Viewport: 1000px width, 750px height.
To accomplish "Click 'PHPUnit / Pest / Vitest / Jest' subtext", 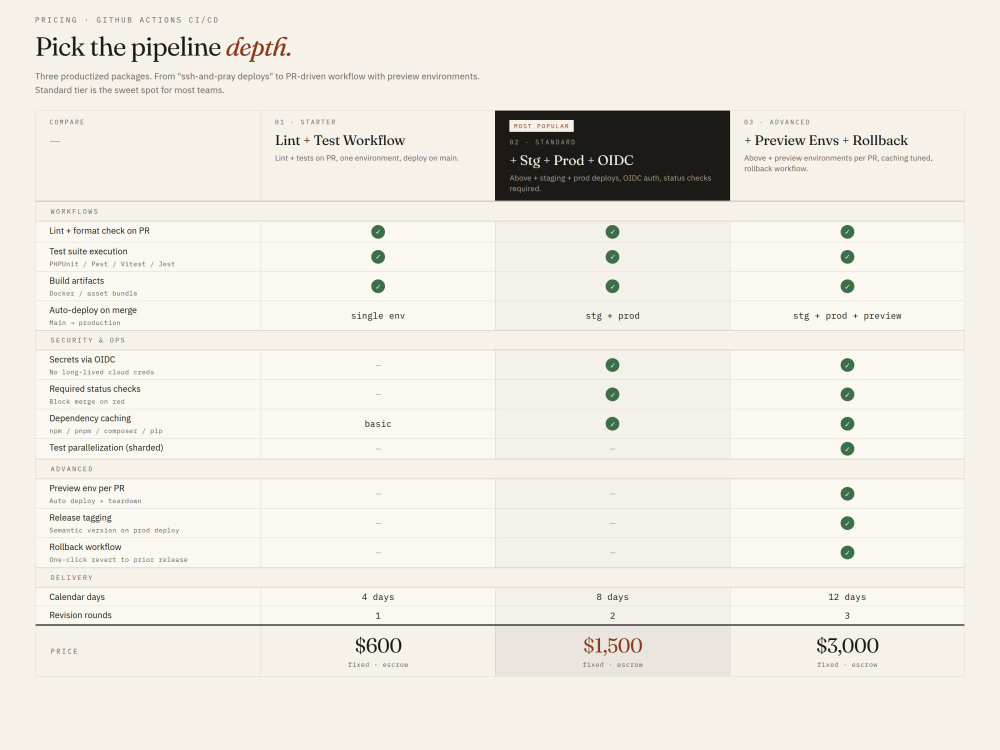I will (112, 264).
